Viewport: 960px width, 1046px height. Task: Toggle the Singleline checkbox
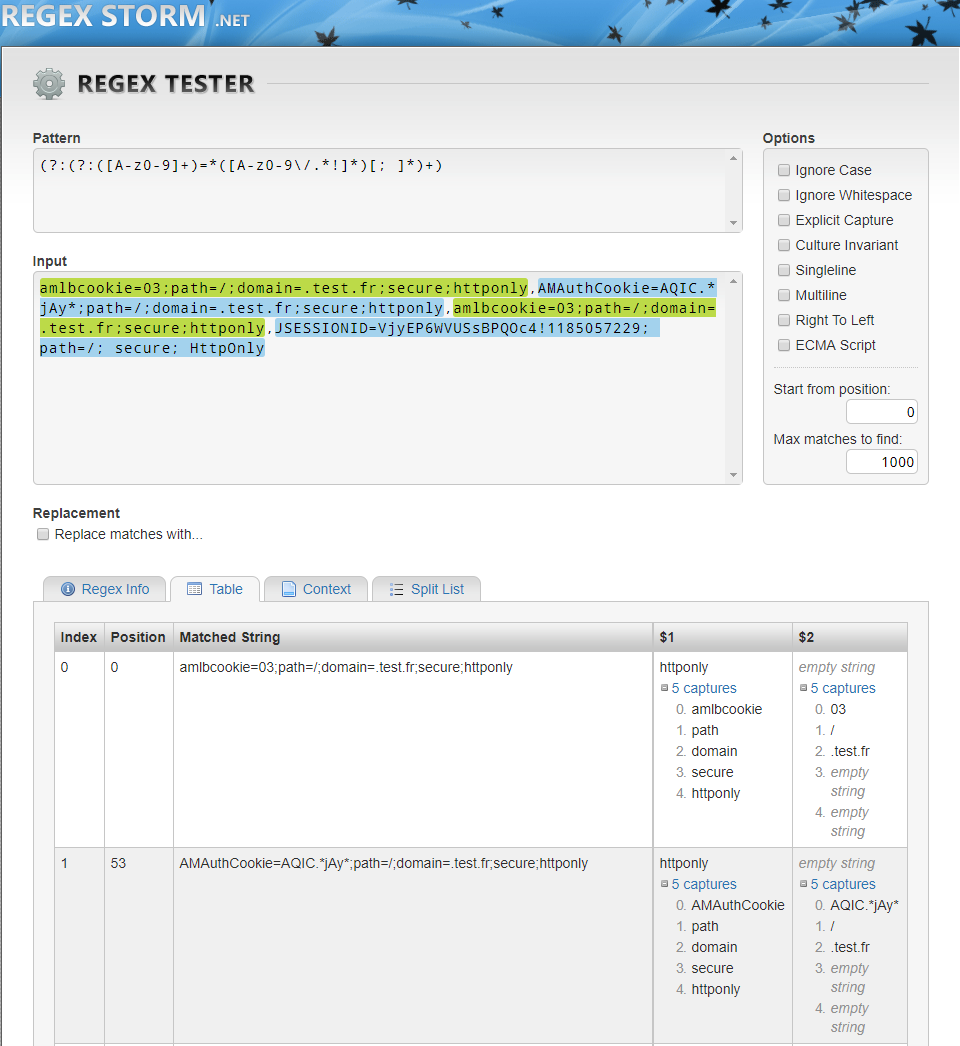coord(784,270)
